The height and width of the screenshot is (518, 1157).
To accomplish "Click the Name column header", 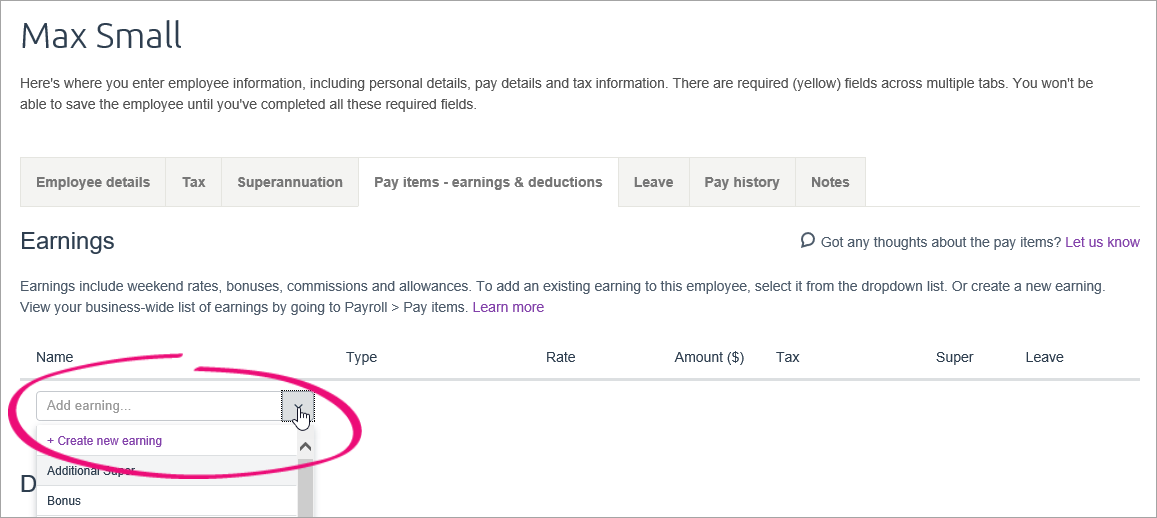I will point(55,357).
